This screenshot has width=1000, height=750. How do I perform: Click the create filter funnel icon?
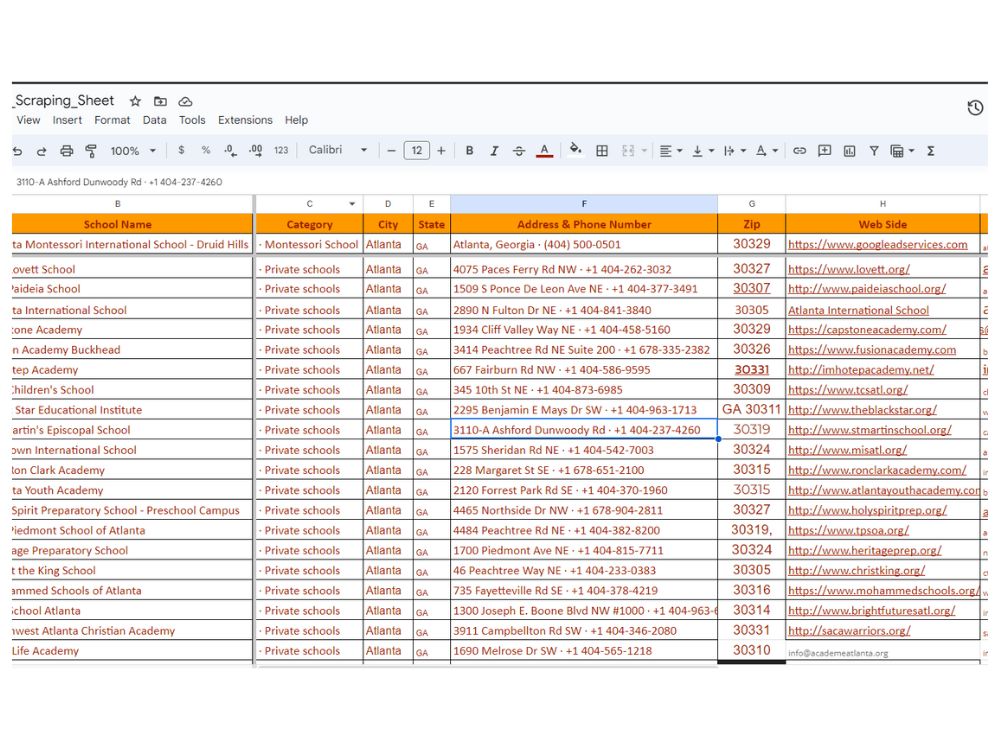(874, 151)
